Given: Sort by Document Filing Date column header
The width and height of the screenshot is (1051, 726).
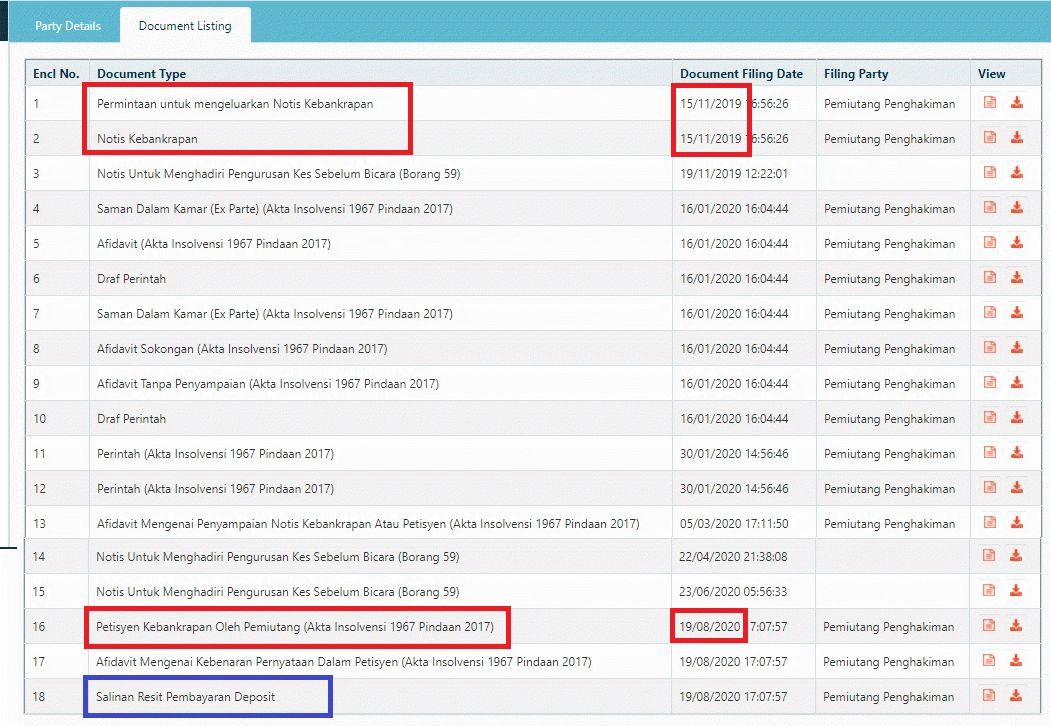Looking at the screenshot, I should coord(741,74).
